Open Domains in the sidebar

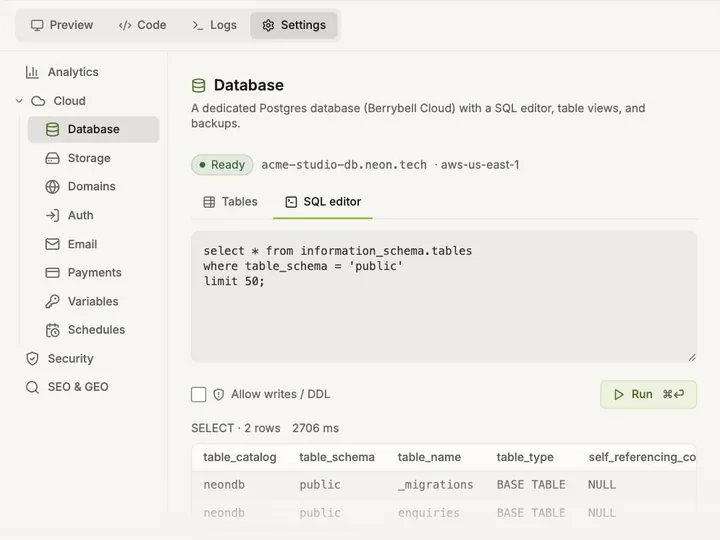pyautogui.click(x=93, y=186)
